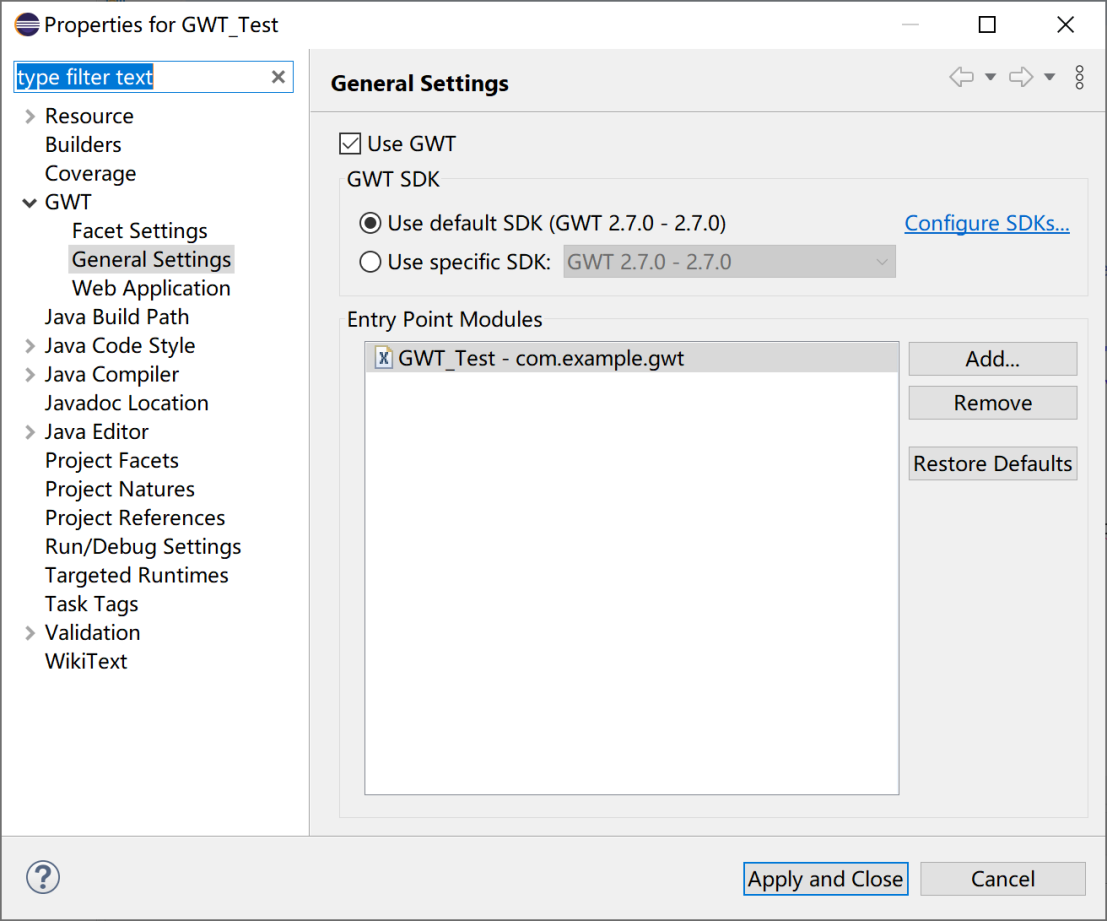Open the three-dot view menu icon

click(1079, 77)
